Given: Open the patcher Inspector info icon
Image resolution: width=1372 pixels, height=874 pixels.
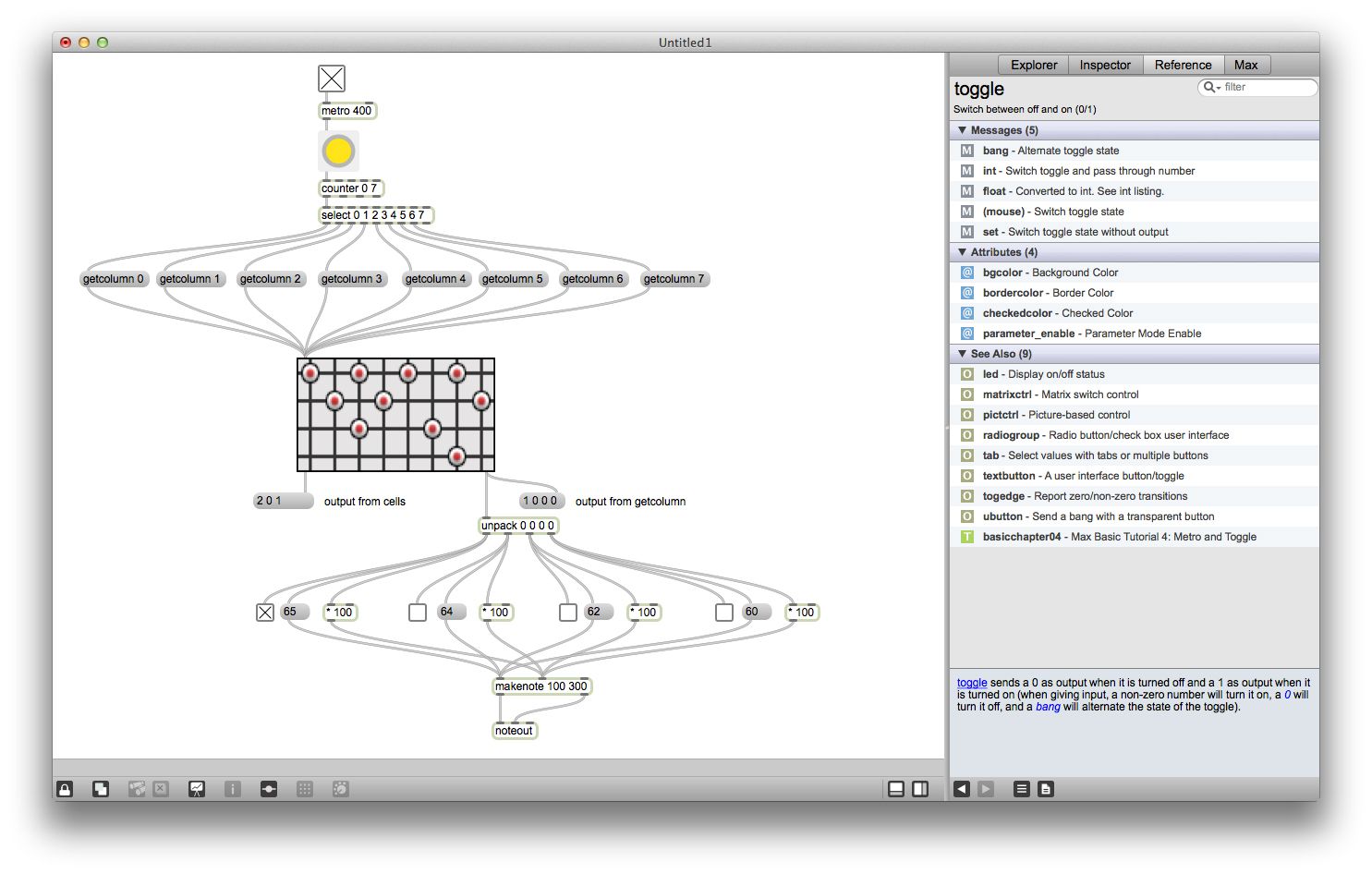Looking at the screenshot, I should (232, 789).
